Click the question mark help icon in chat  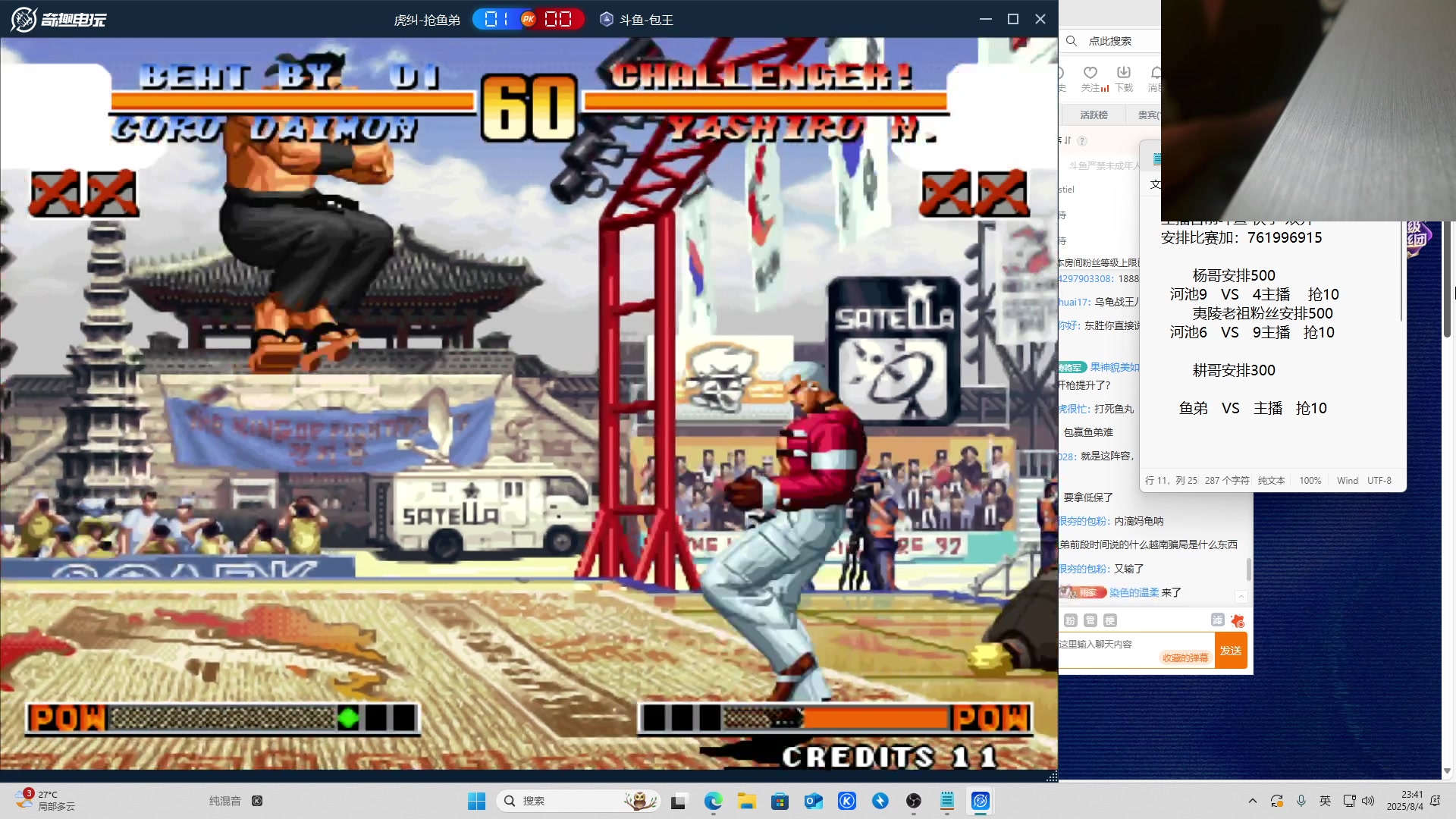1082,140
